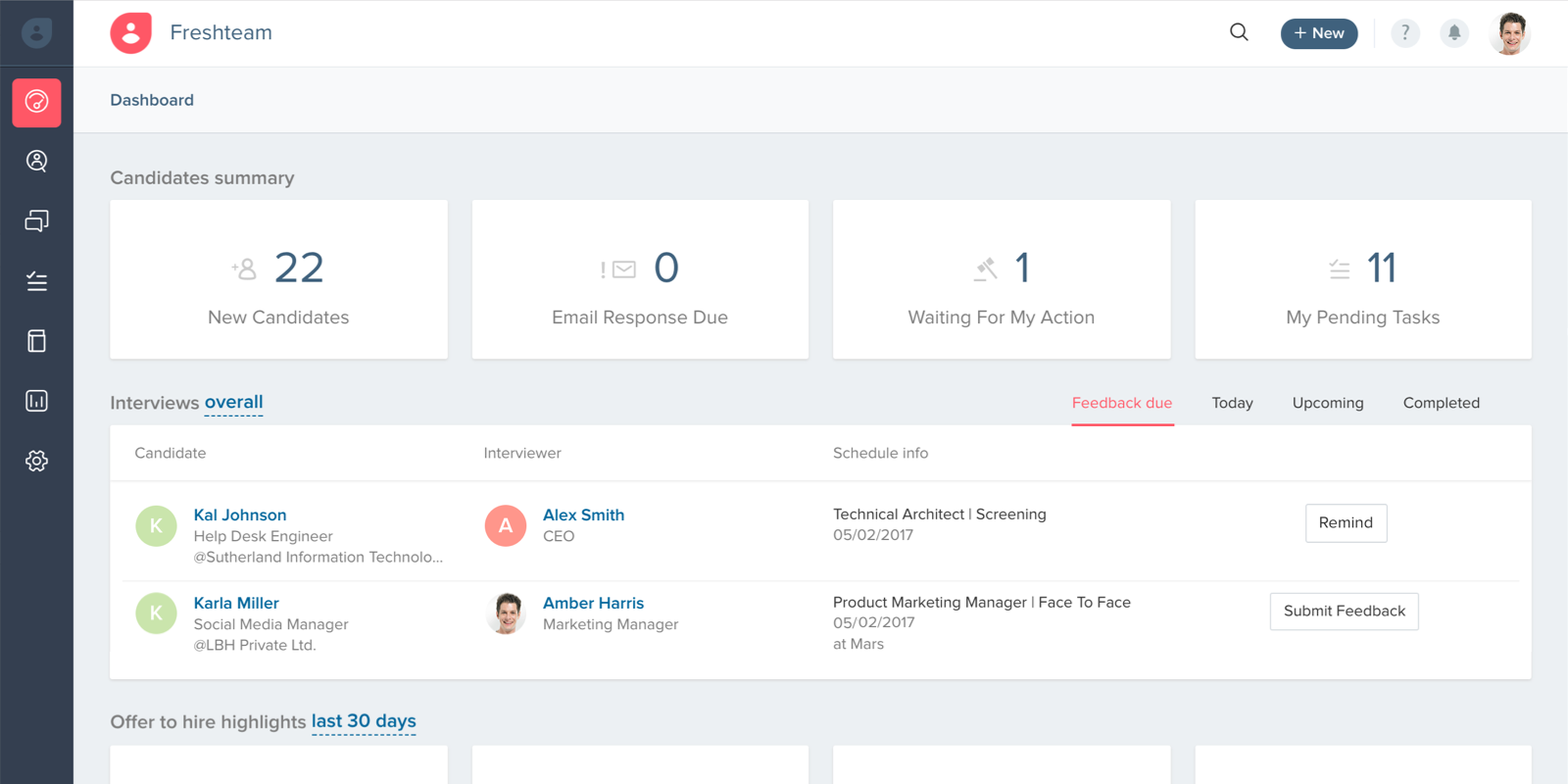
Task: Click Submit Feedback for Karla Miller
Action: point(1345,612)
